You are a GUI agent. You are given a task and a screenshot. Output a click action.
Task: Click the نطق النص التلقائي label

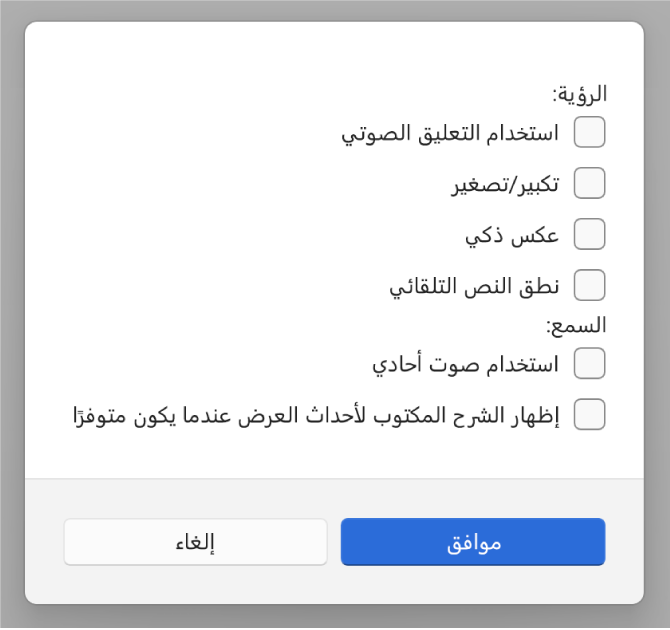click(474, 285)
